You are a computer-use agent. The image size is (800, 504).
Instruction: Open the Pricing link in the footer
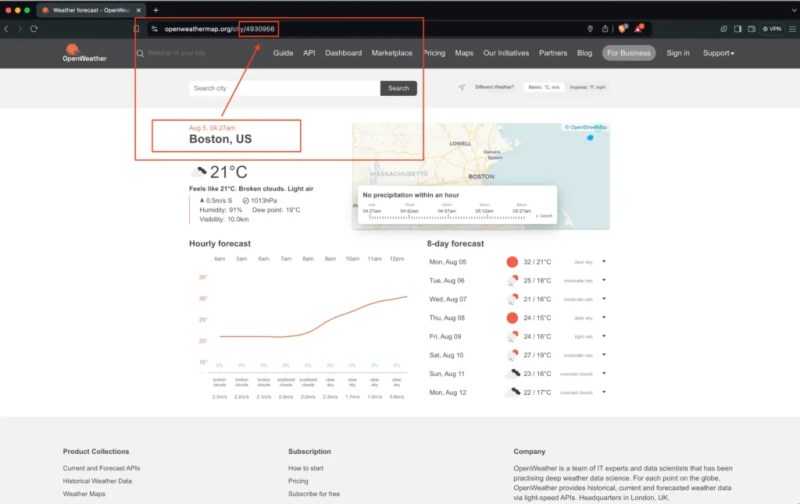tap(298, 481)
